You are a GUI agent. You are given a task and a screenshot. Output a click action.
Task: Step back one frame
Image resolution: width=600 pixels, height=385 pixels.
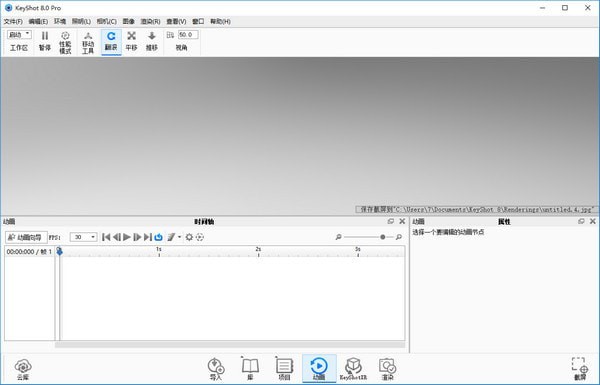tap(117, 237)
